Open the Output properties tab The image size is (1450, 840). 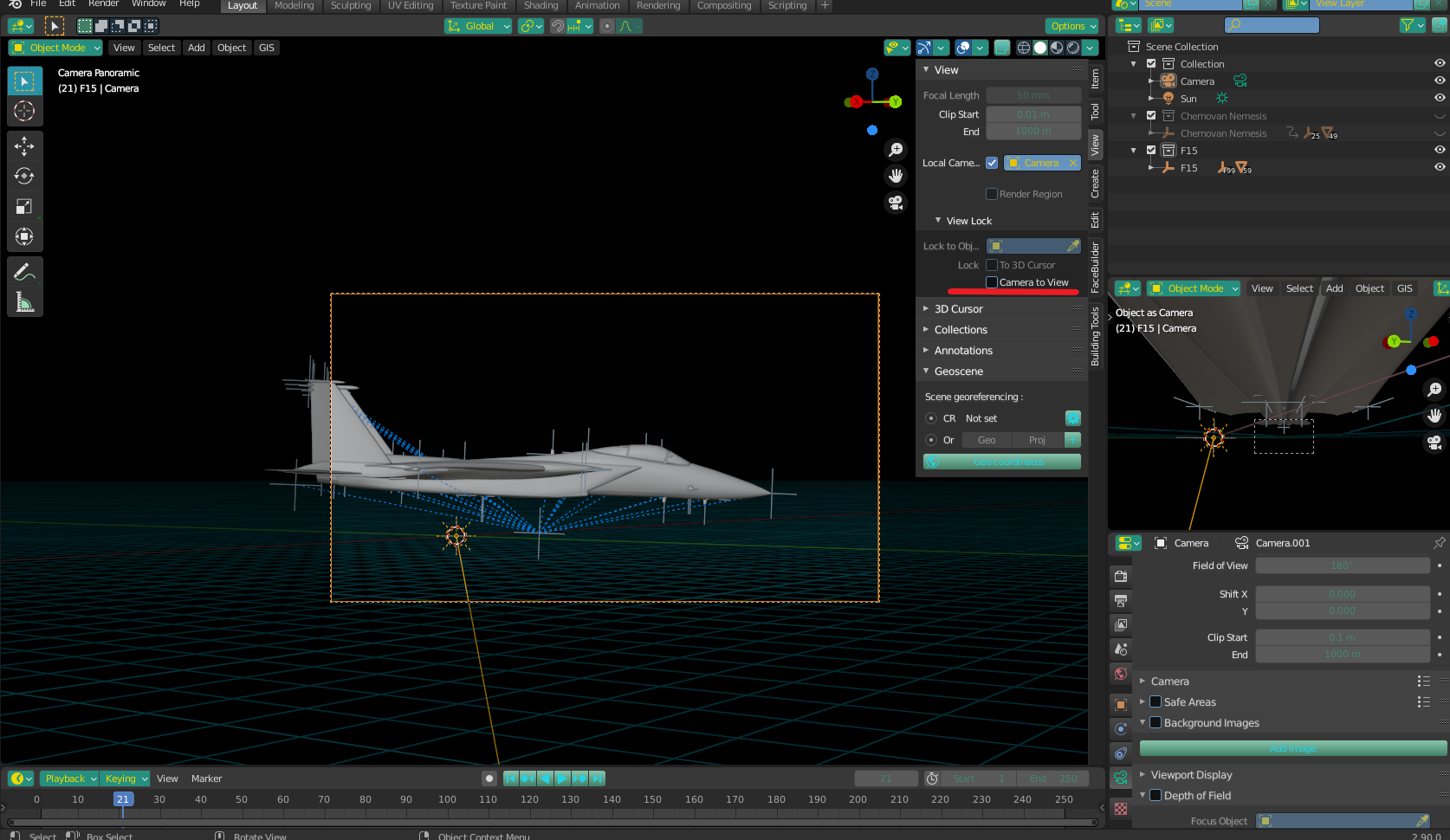(x=1121, y=600)
